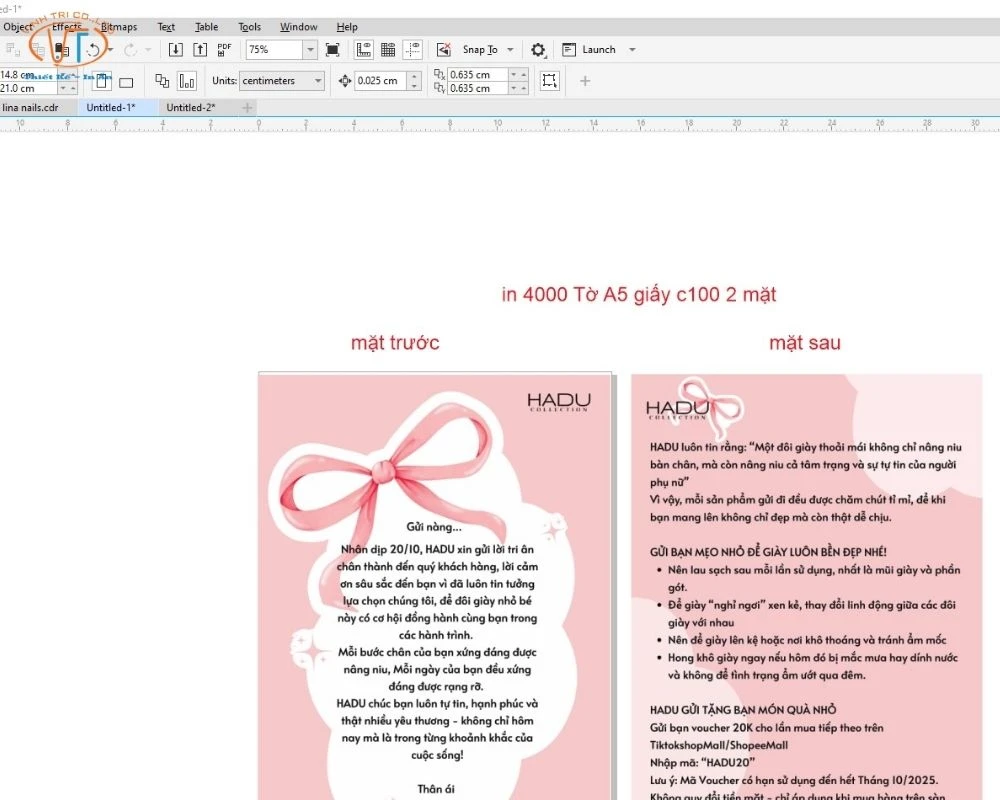Toggle Show Rulers icon

(x=364, y=49)
